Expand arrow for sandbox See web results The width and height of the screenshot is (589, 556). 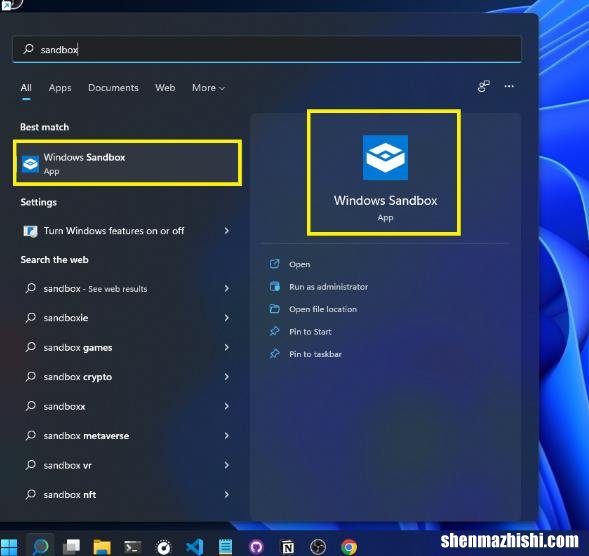pyautogui.click(x=227, y=288)
